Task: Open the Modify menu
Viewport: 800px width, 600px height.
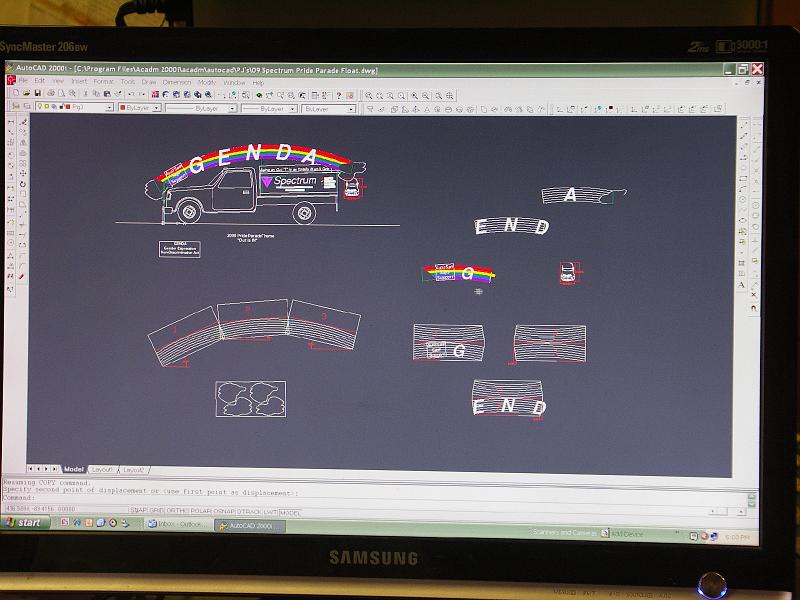Action: tap(207, 82)
